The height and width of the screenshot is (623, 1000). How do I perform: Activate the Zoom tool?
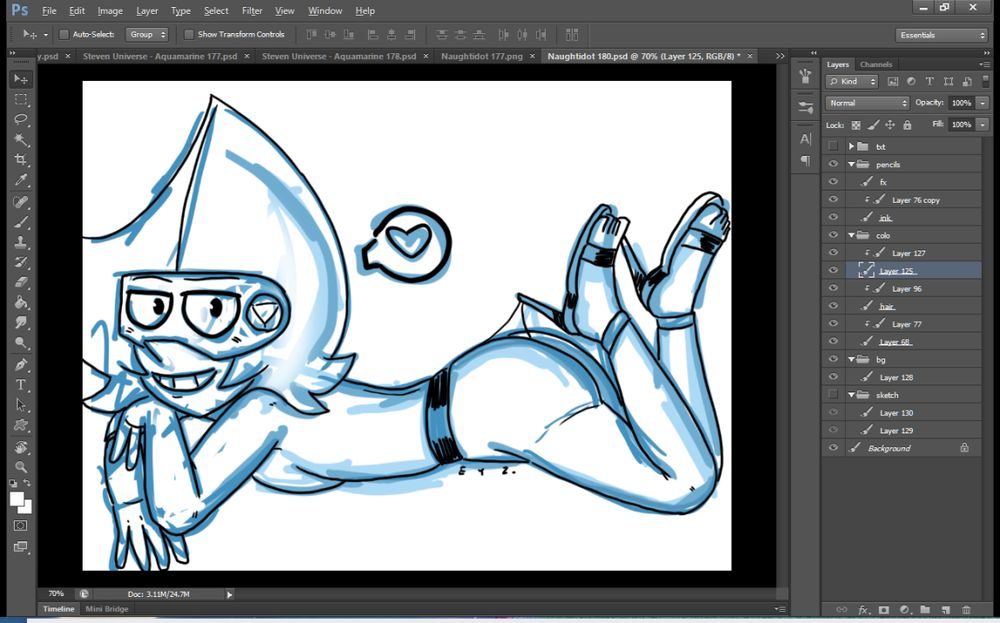(21, 467)
